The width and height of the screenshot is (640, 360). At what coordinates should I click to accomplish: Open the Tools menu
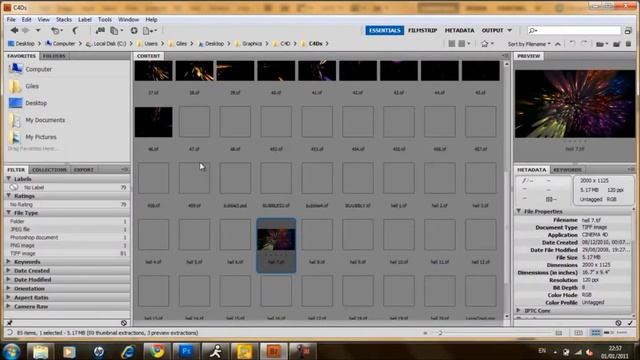pyautogui.click(x=104, y=20)
